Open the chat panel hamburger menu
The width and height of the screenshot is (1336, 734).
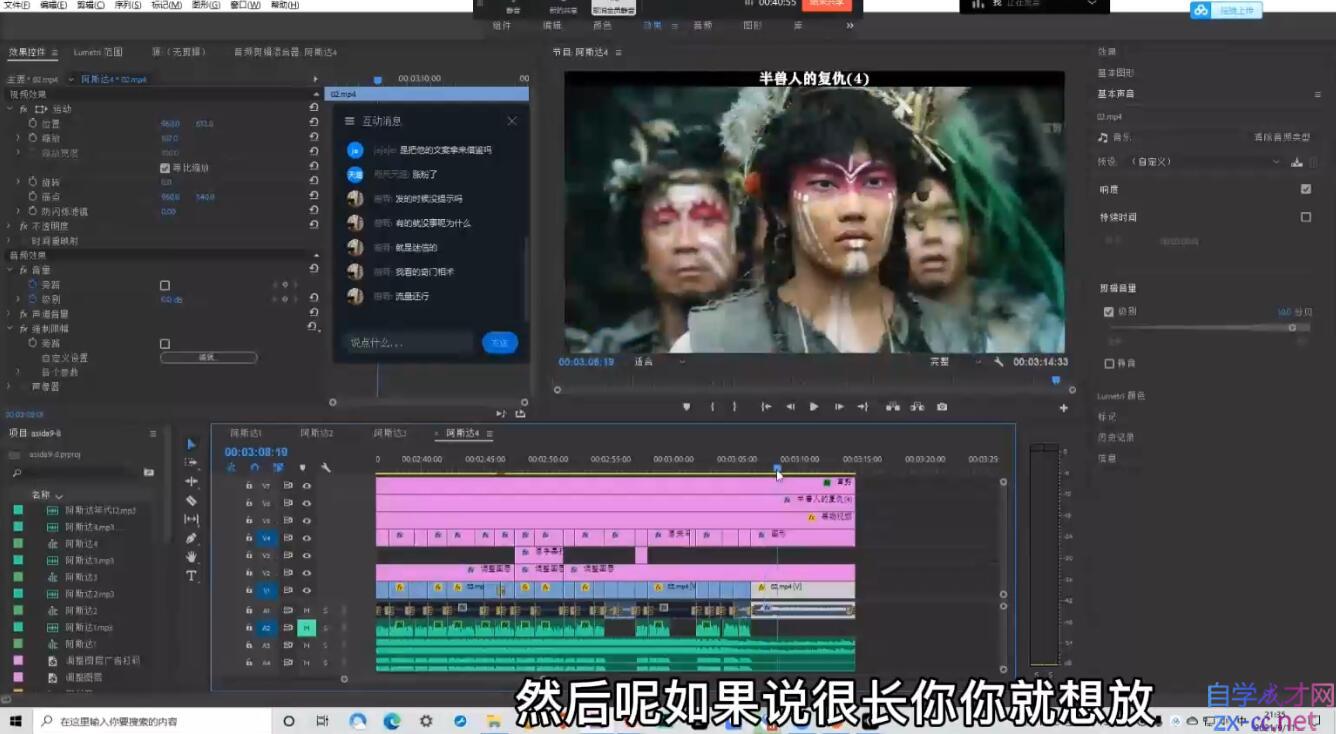(x=350, y=121)
